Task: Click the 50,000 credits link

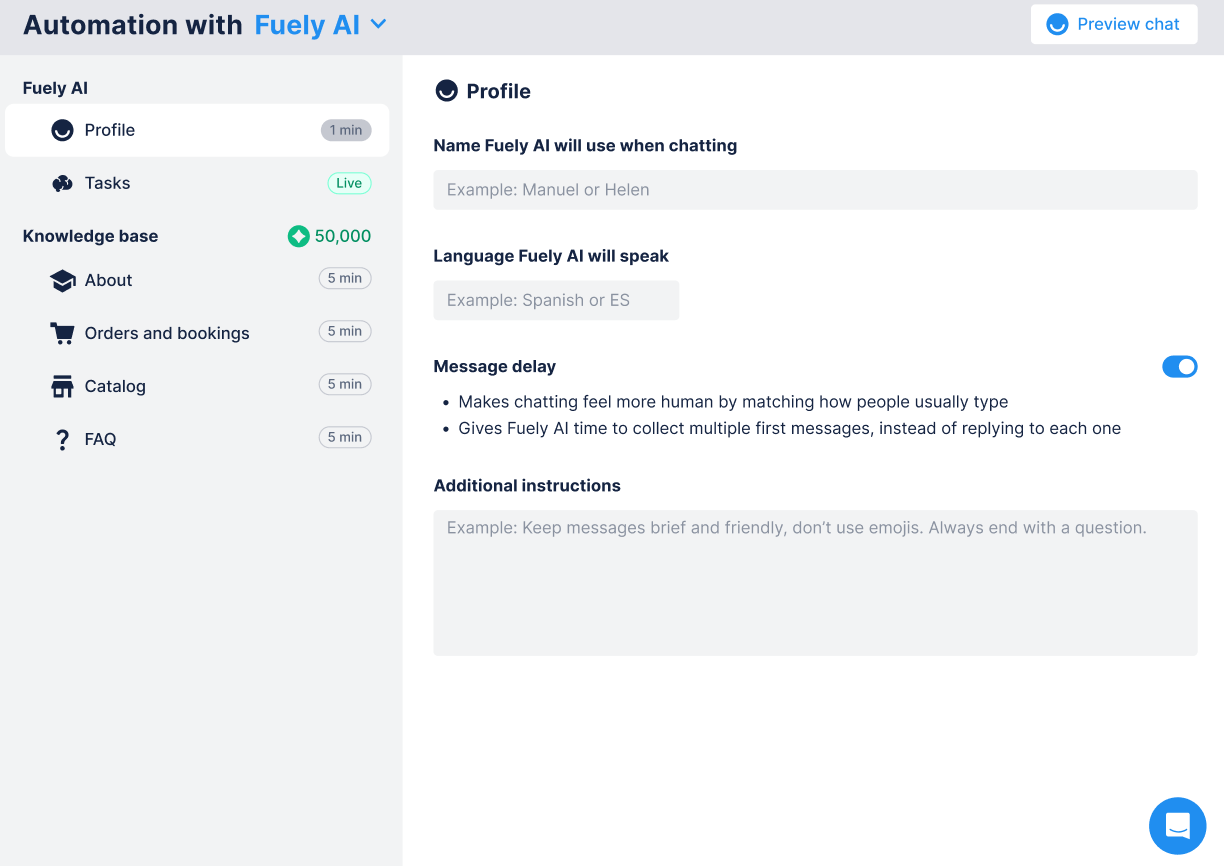Action: coord(342,236)
